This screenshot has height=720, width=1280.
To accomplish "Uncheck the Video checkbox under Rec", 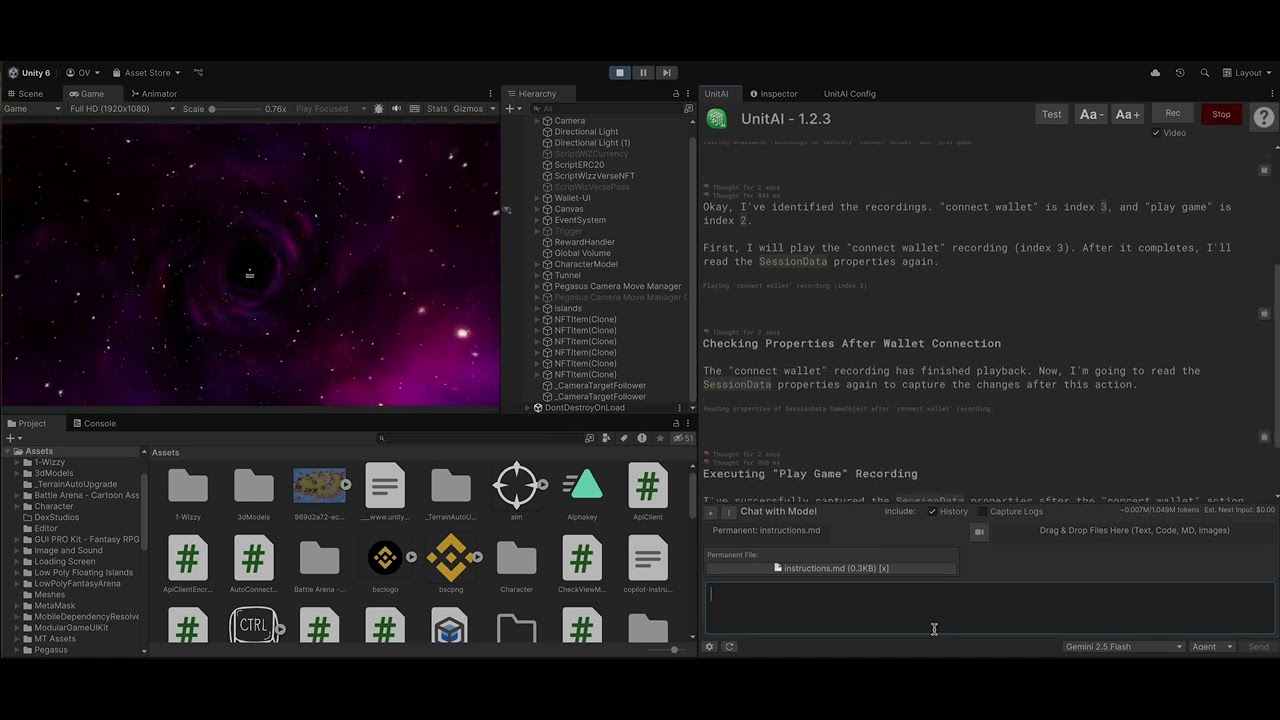I will coord(1156,133).
